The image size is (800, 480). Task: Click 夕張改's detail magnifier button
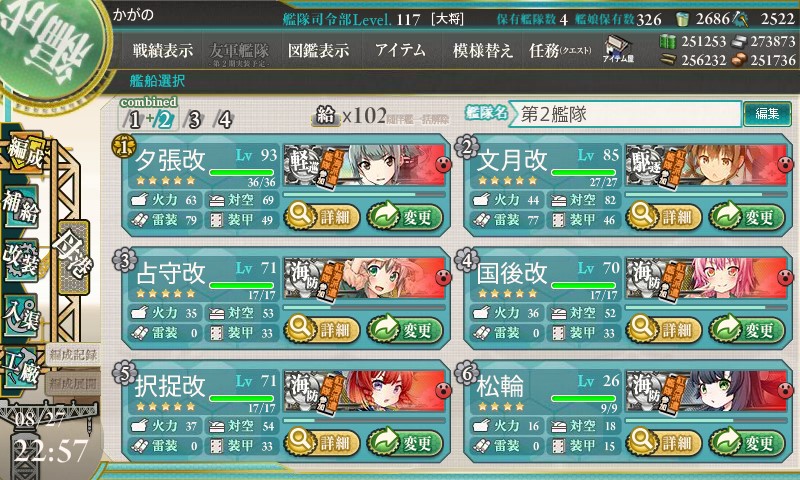[x=322, y=216]
